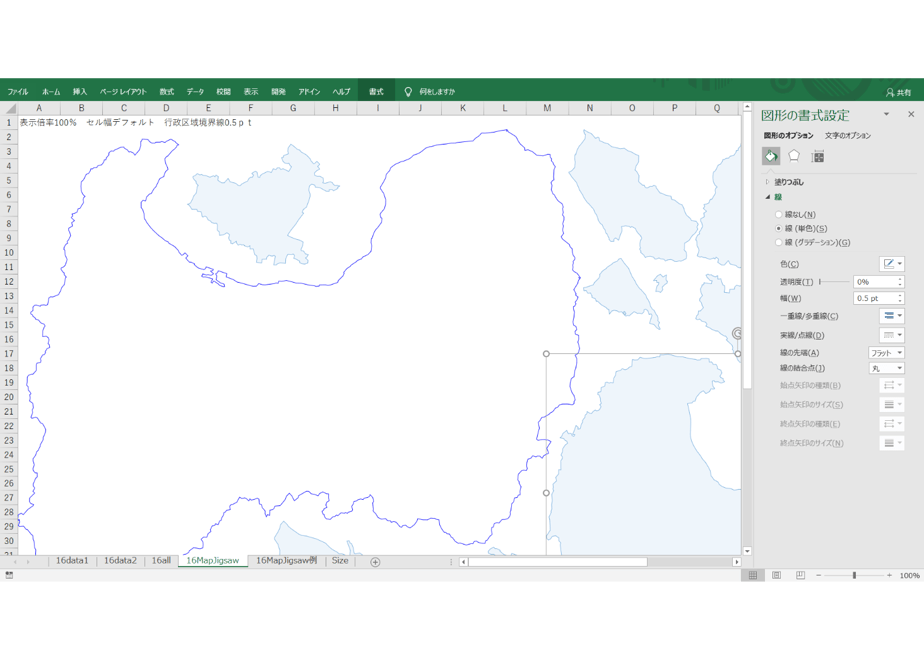This screenshot has height=660, width=924.
Task: Click the Tell me lightbulb icon
Action: [408, 92]
